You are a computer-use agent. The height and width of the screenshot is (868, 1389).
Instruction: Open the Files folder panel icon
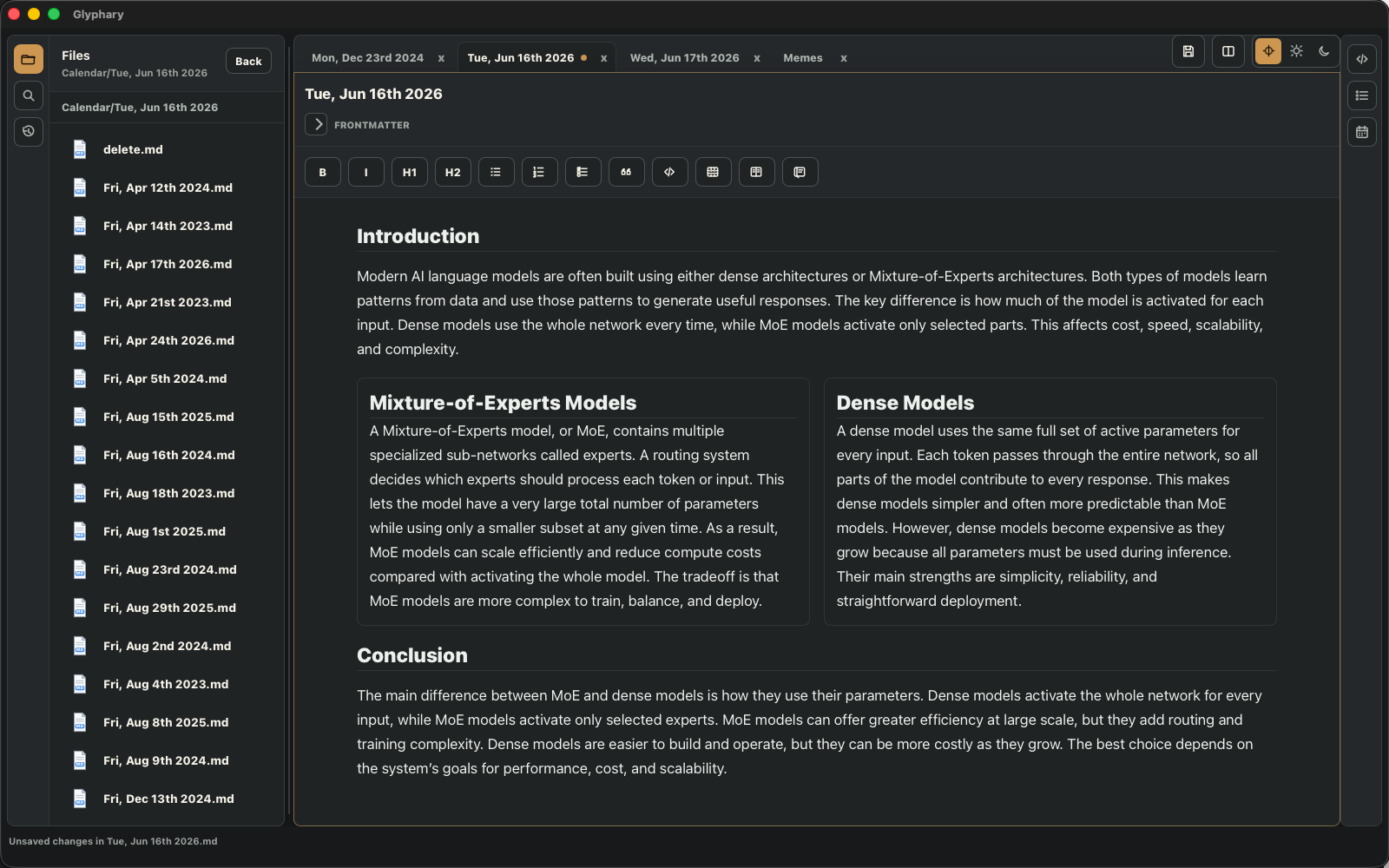coord(29,59)
